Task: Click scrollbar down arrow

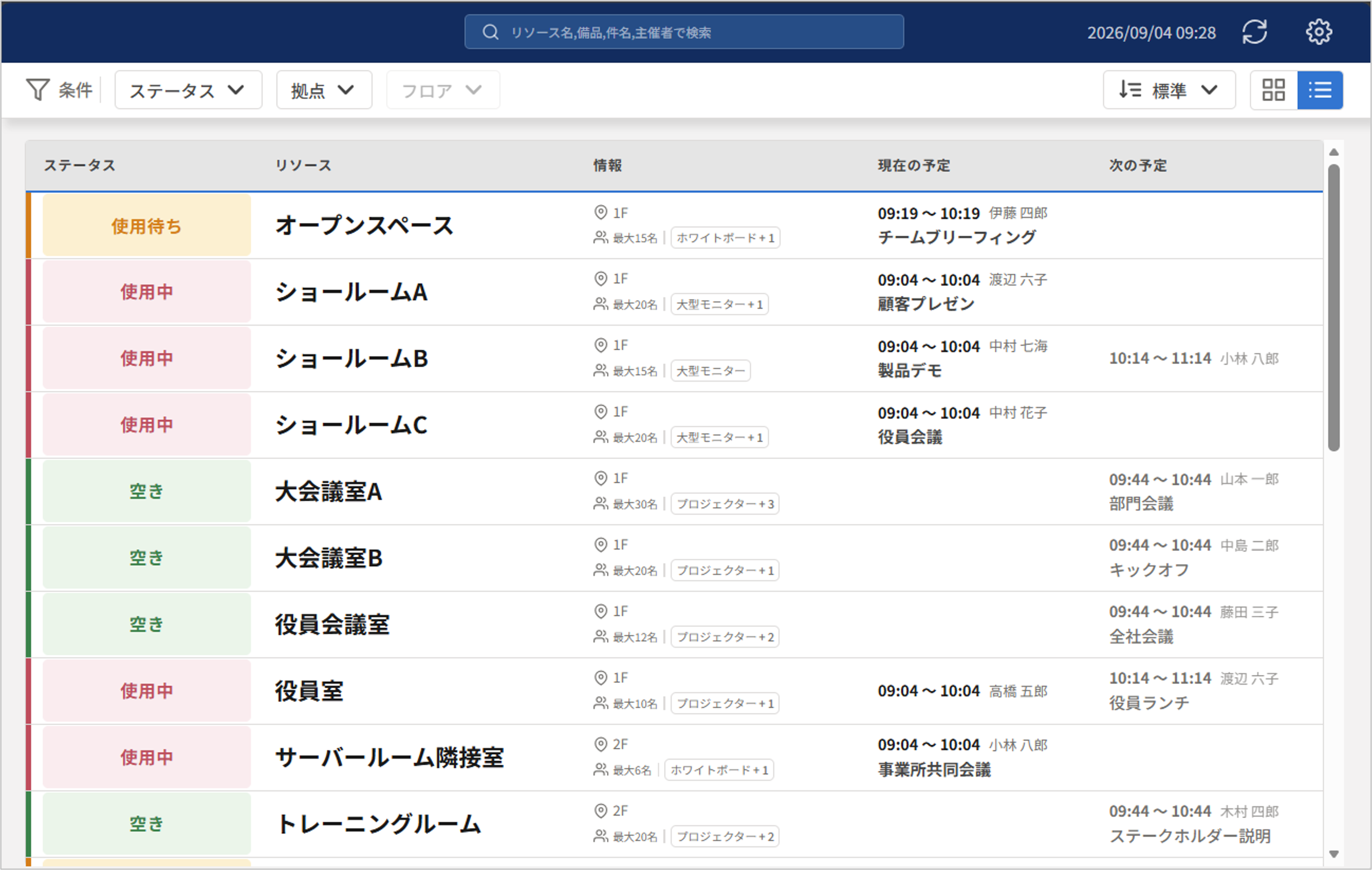Action: click(x=1333, y=854)
